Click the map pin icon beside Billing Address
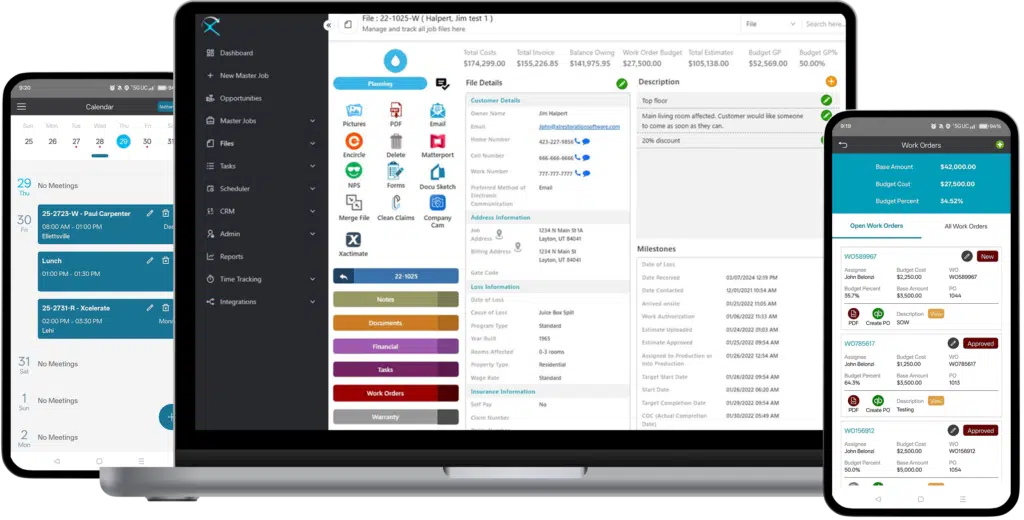This screenshot has width=1024, height=520. tap(518, 246)
